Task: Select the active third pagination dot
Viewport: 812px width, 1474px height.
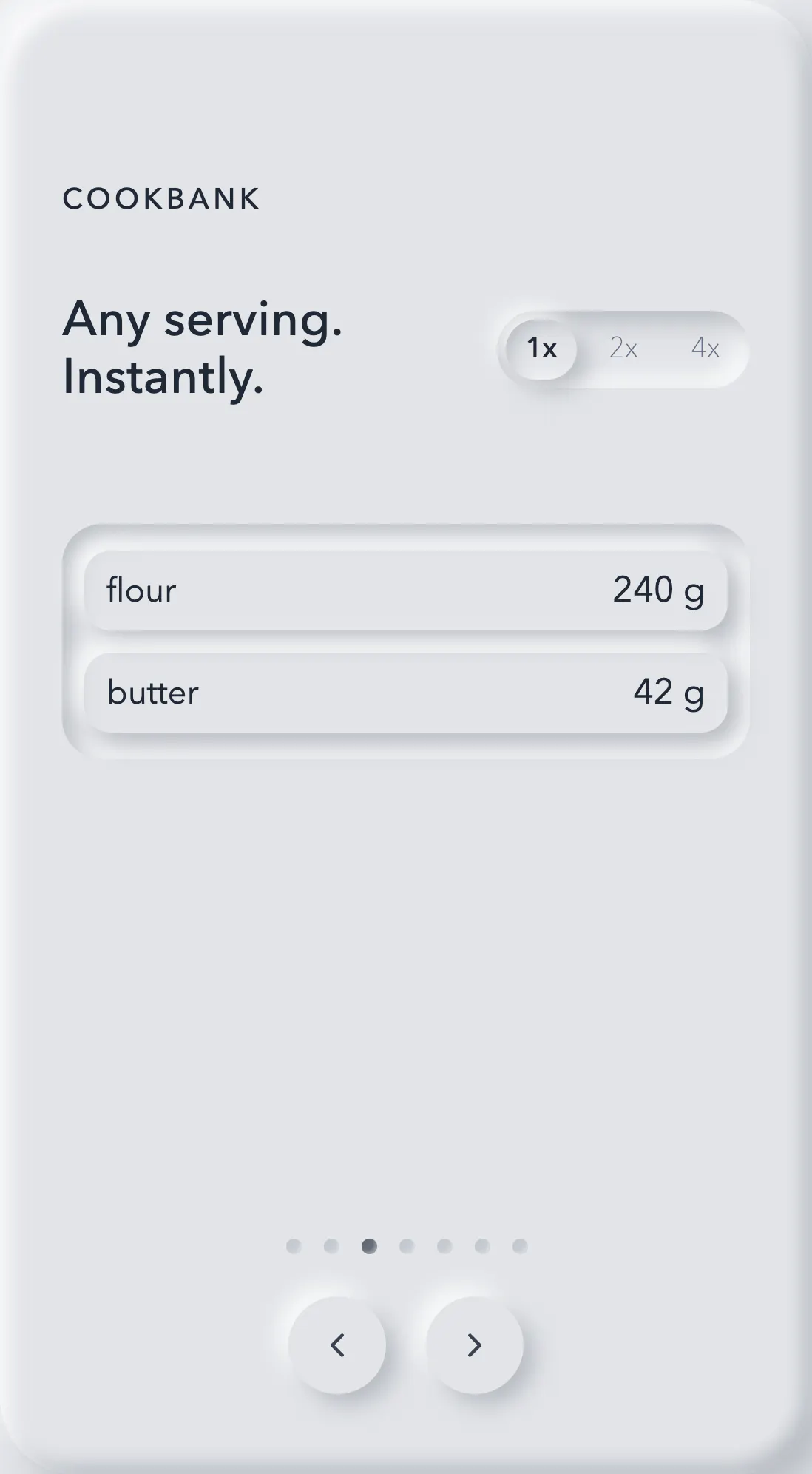Action: 369,1246
